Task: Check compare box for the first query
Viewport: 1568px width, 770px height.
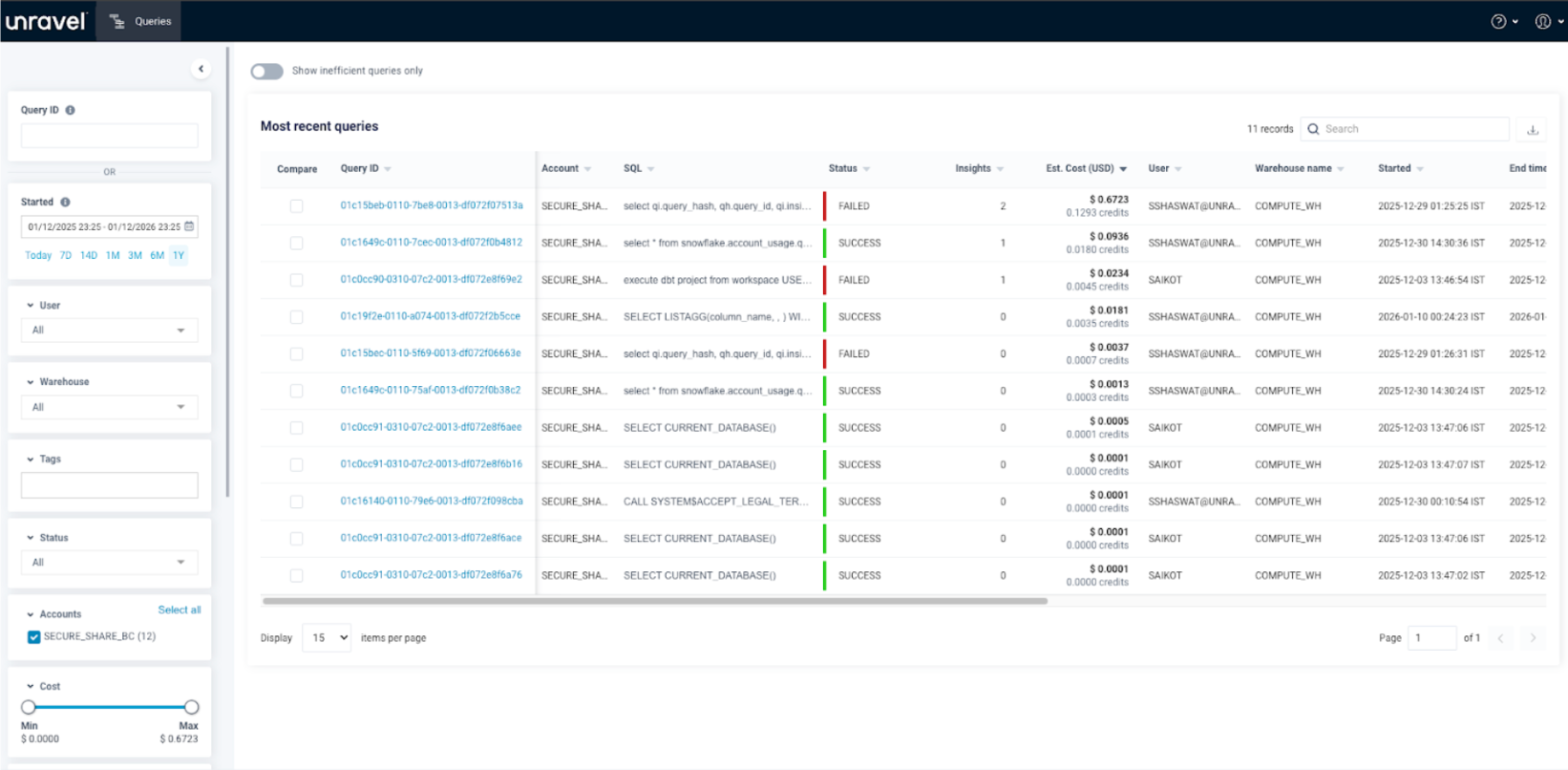Action: (296, 206)
